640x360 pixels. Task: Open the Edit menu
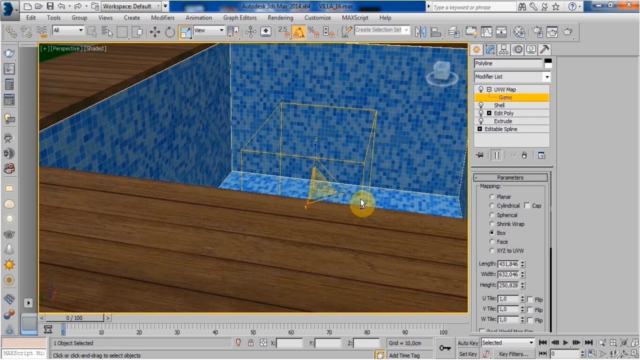[31, 18]
